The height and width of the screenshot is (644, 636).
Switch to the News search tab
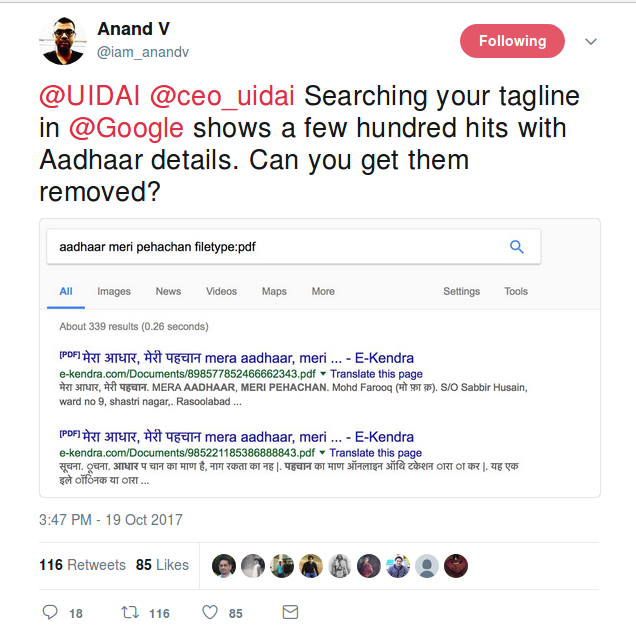point(168,291)
